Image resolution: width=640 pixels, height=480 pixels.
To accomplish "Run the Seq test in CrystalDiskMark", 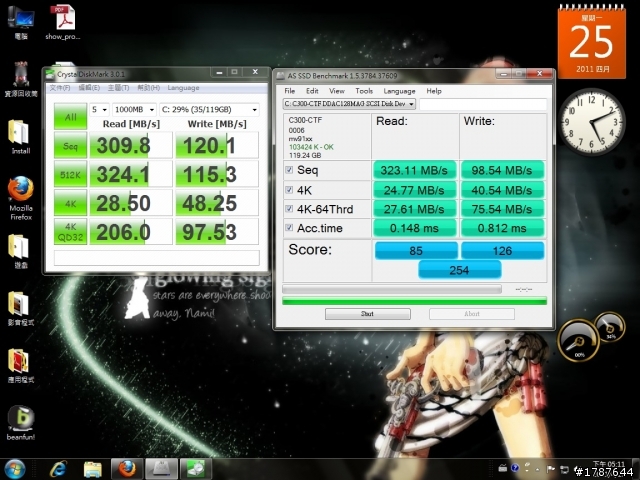I will coord(71,145).
